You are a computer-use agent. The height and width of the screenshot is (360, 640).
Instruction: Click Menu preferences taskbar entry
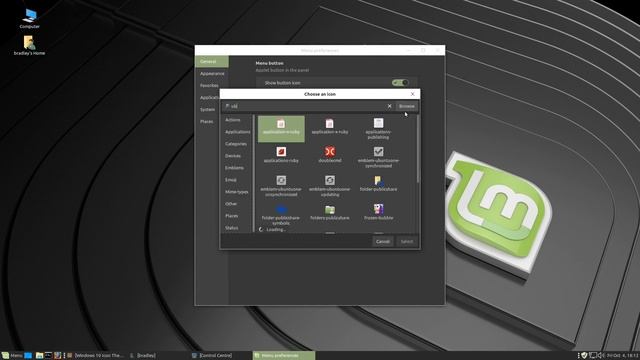coord(284,356)
